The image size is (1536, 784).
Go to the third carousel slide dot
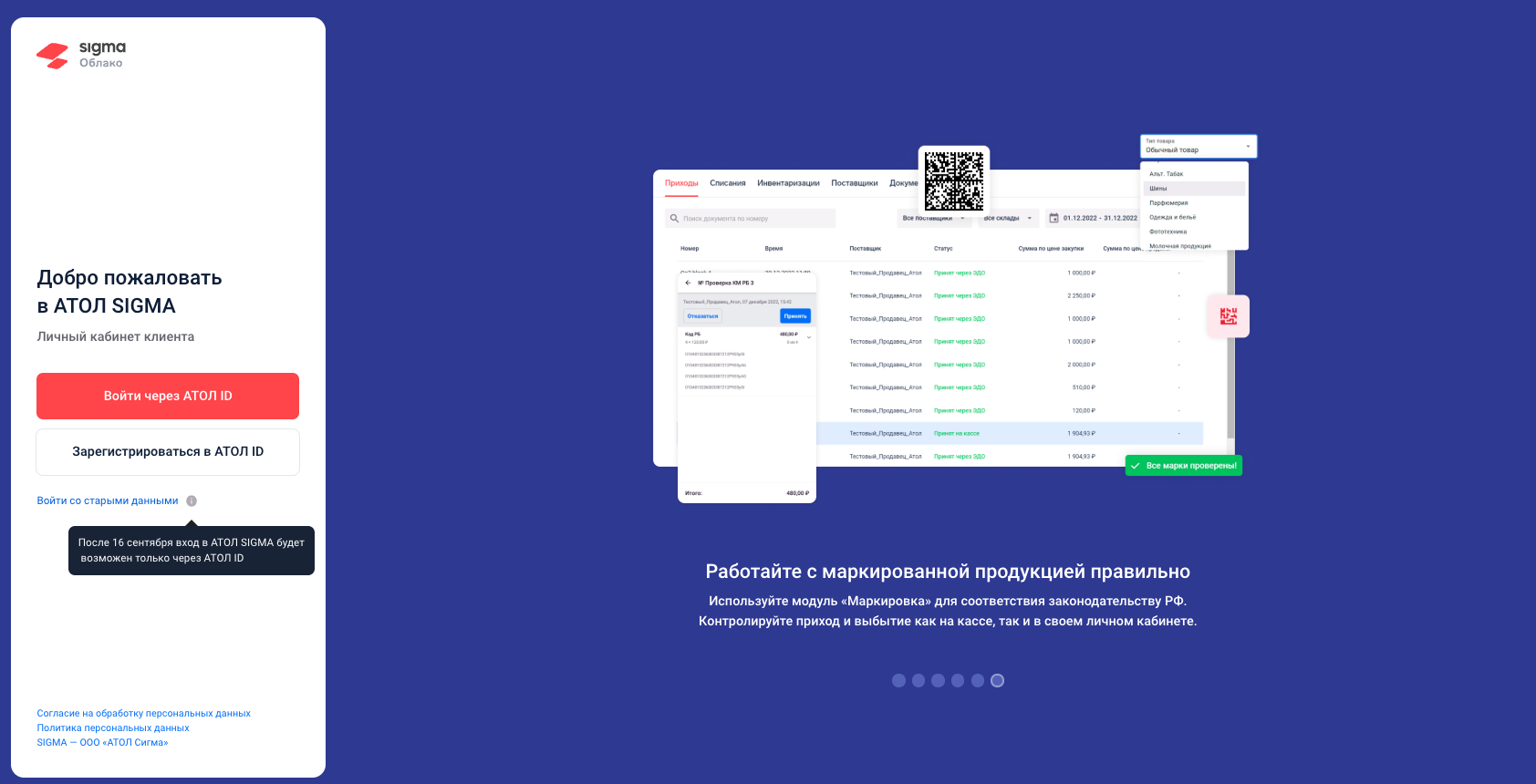coord(938,680)
